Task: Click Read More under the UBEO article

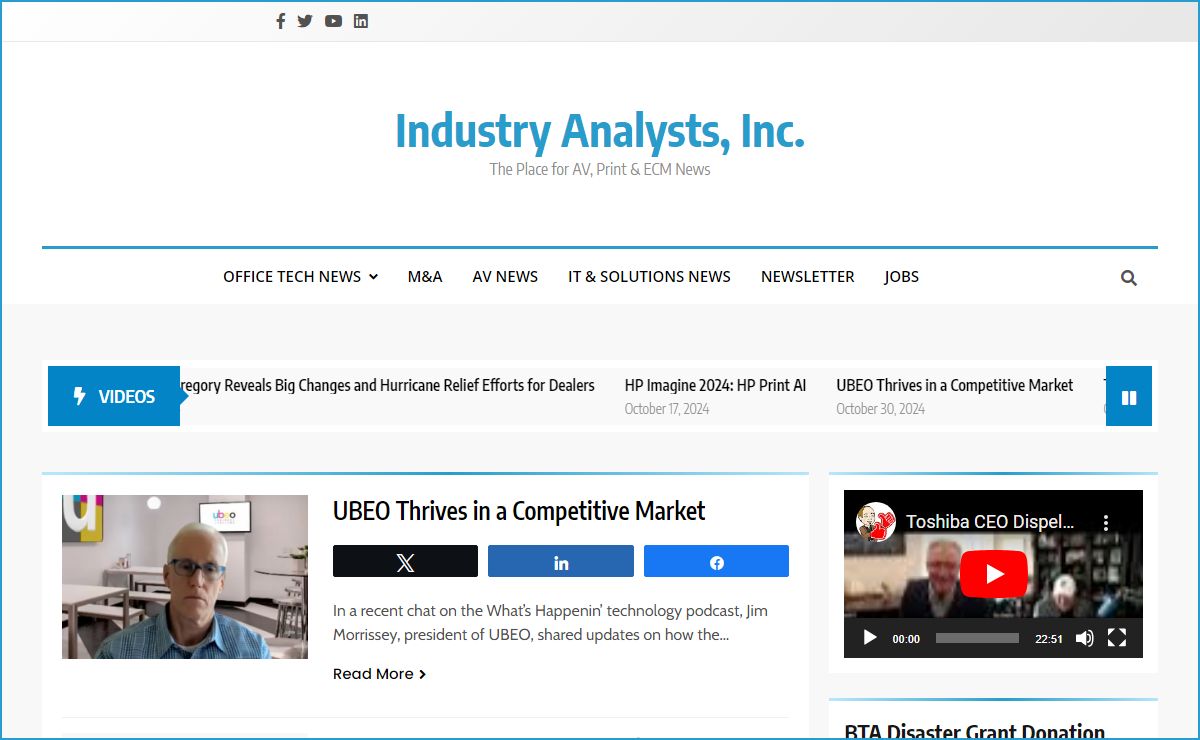Action: tap(380, 674)
